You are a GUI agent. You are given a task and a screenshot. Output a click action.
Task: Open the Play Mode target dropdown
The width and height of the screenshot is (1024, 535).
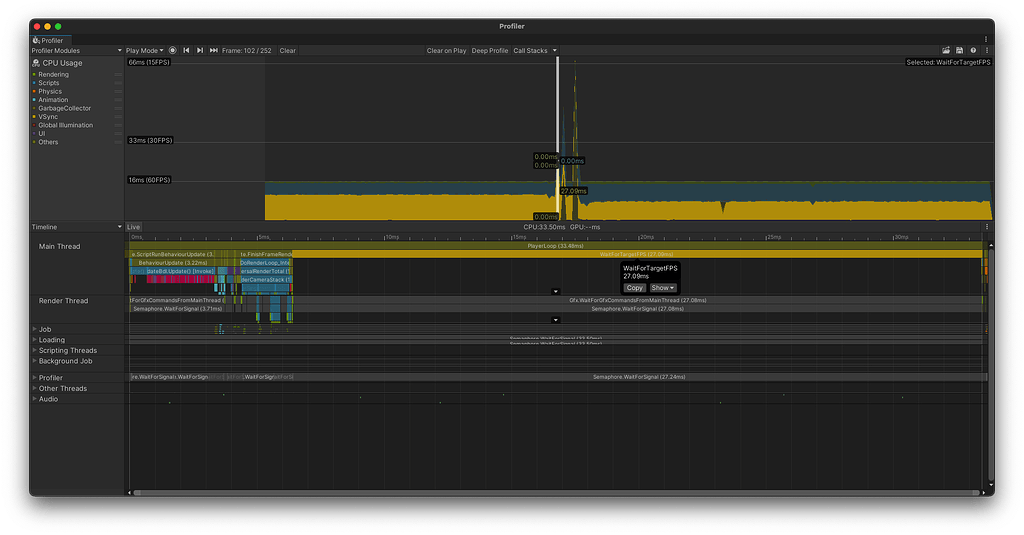(144, 50)
